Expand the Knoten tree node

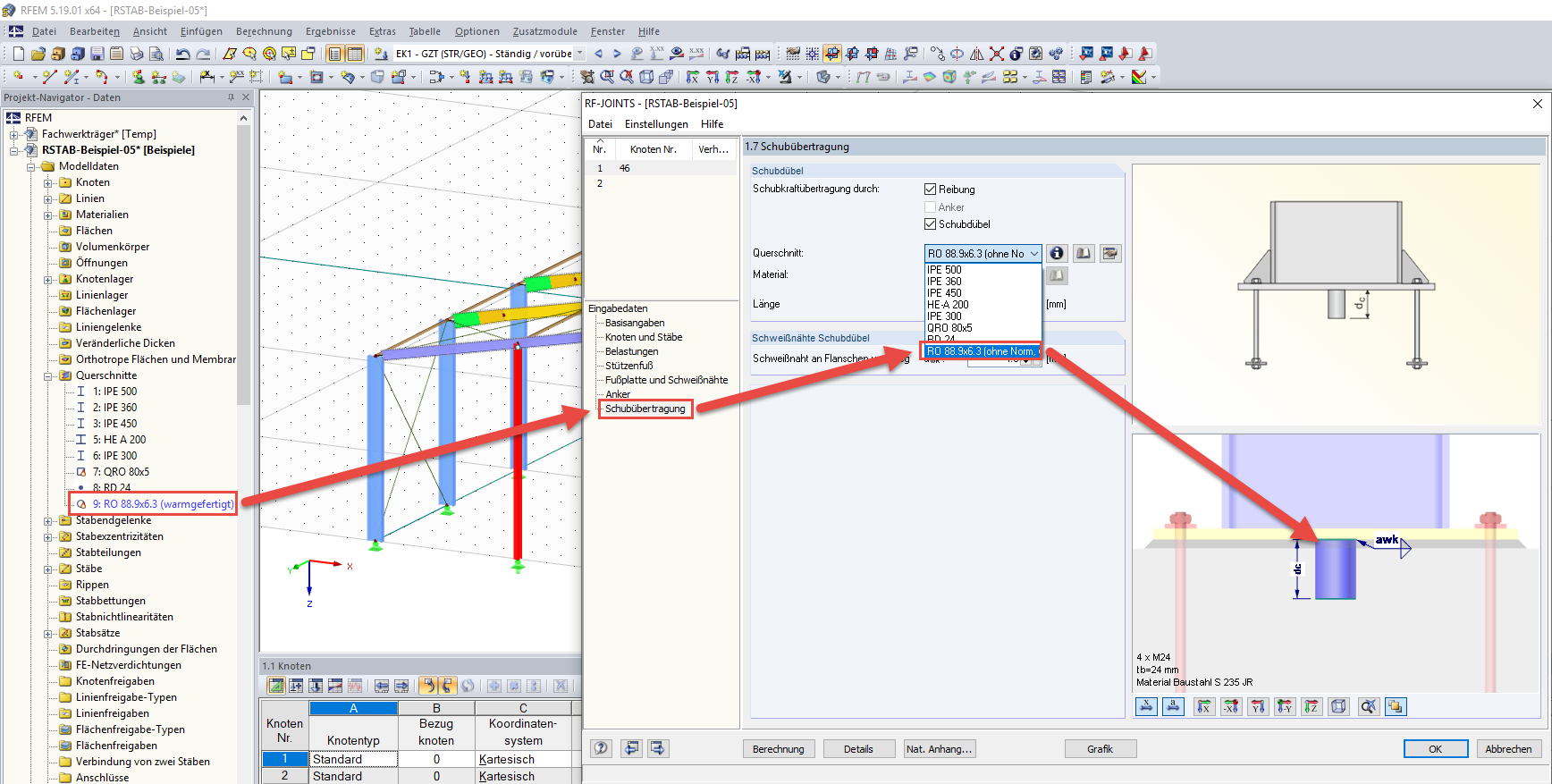(x=48, y=182)
